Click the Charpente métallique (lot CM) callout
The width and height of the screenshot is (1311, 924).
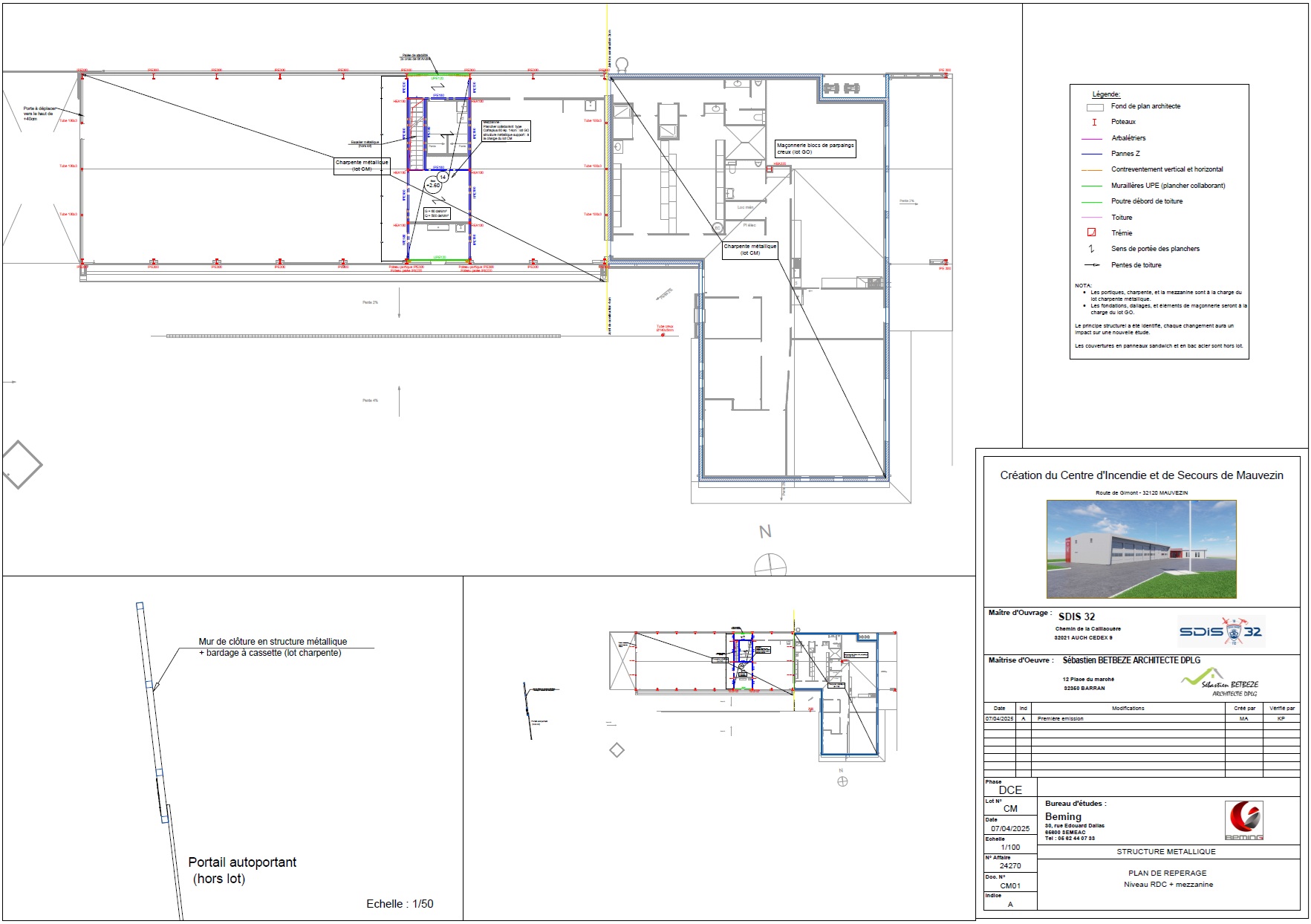click(362, 165)
